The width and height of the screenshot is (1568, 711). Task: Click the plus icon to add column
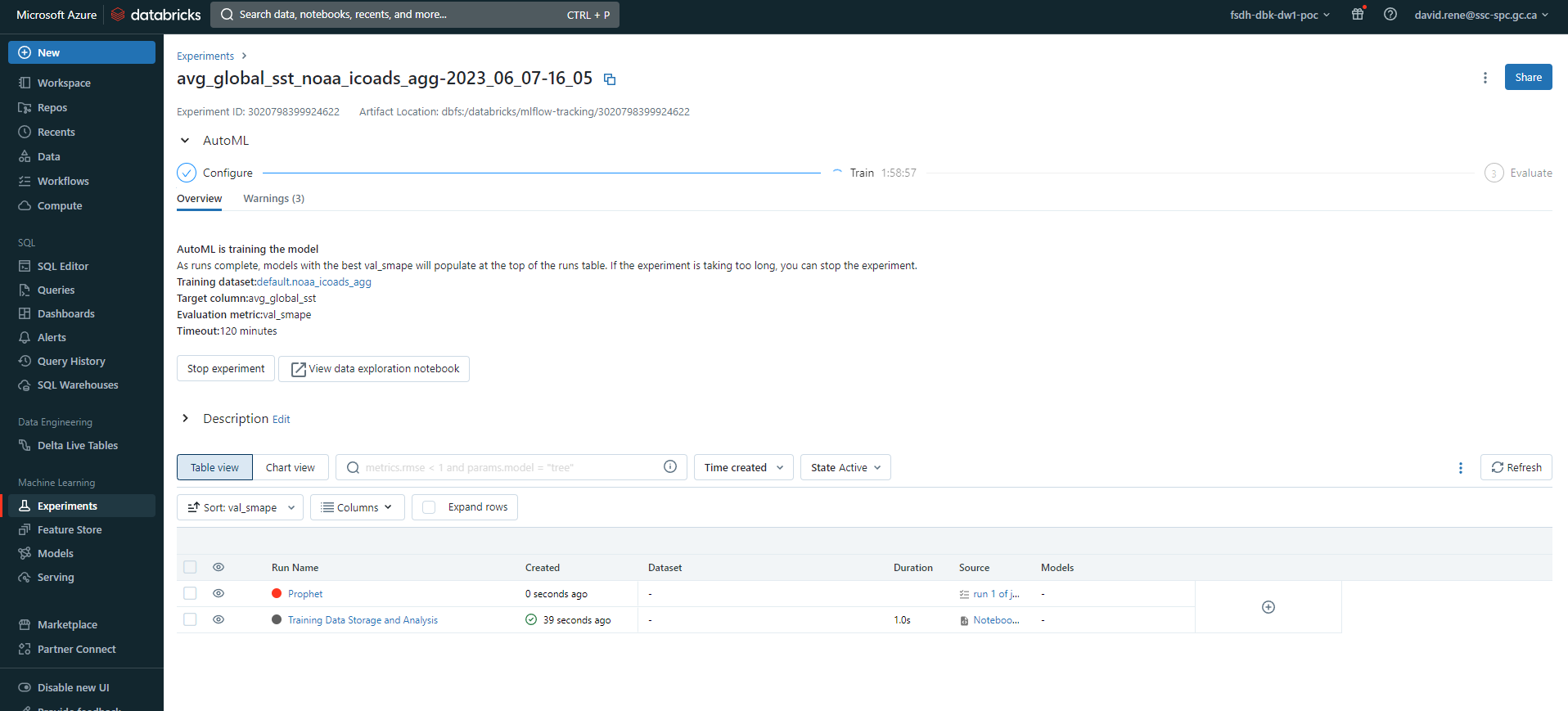tap(1268, 607)
